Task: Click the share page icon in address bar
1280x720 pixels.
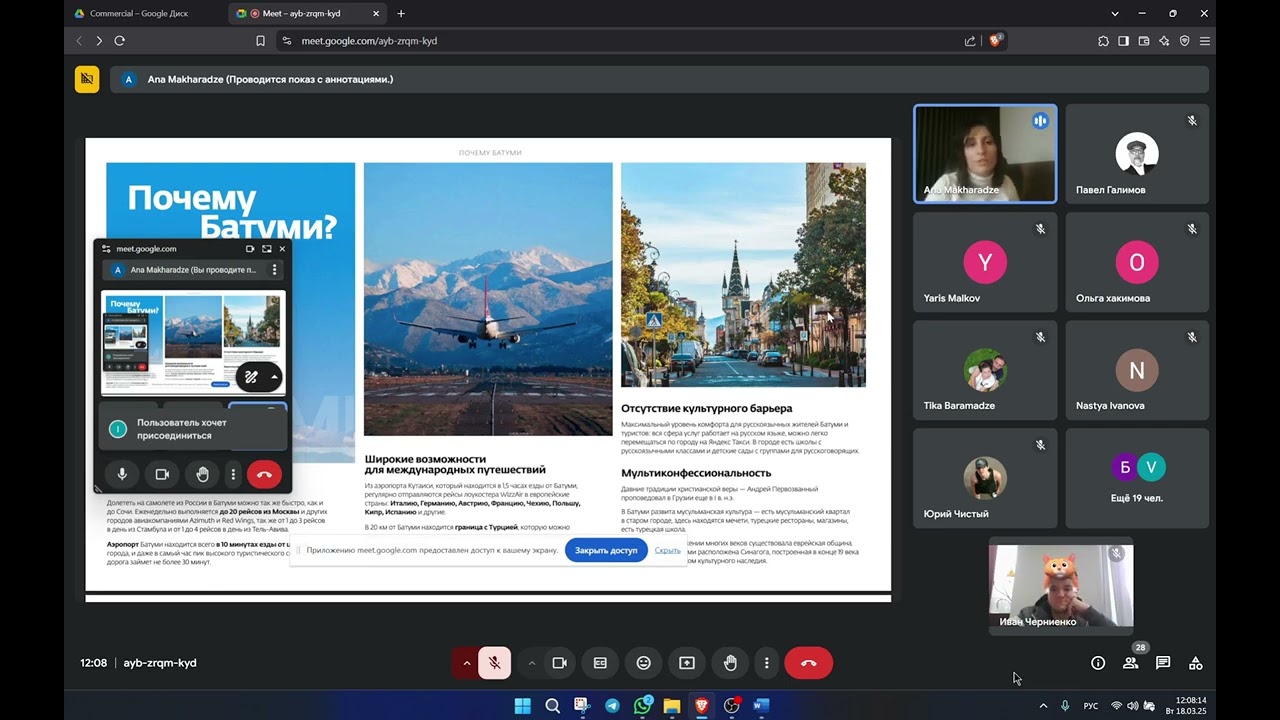Action: [970, 41]
